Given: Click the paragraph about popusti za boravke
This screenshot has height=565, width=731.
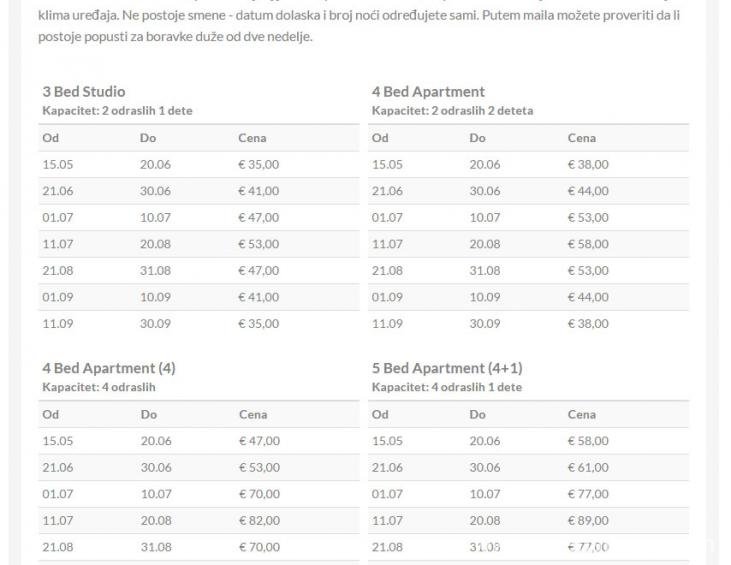Looking at the screenshot, I should 359,26.
